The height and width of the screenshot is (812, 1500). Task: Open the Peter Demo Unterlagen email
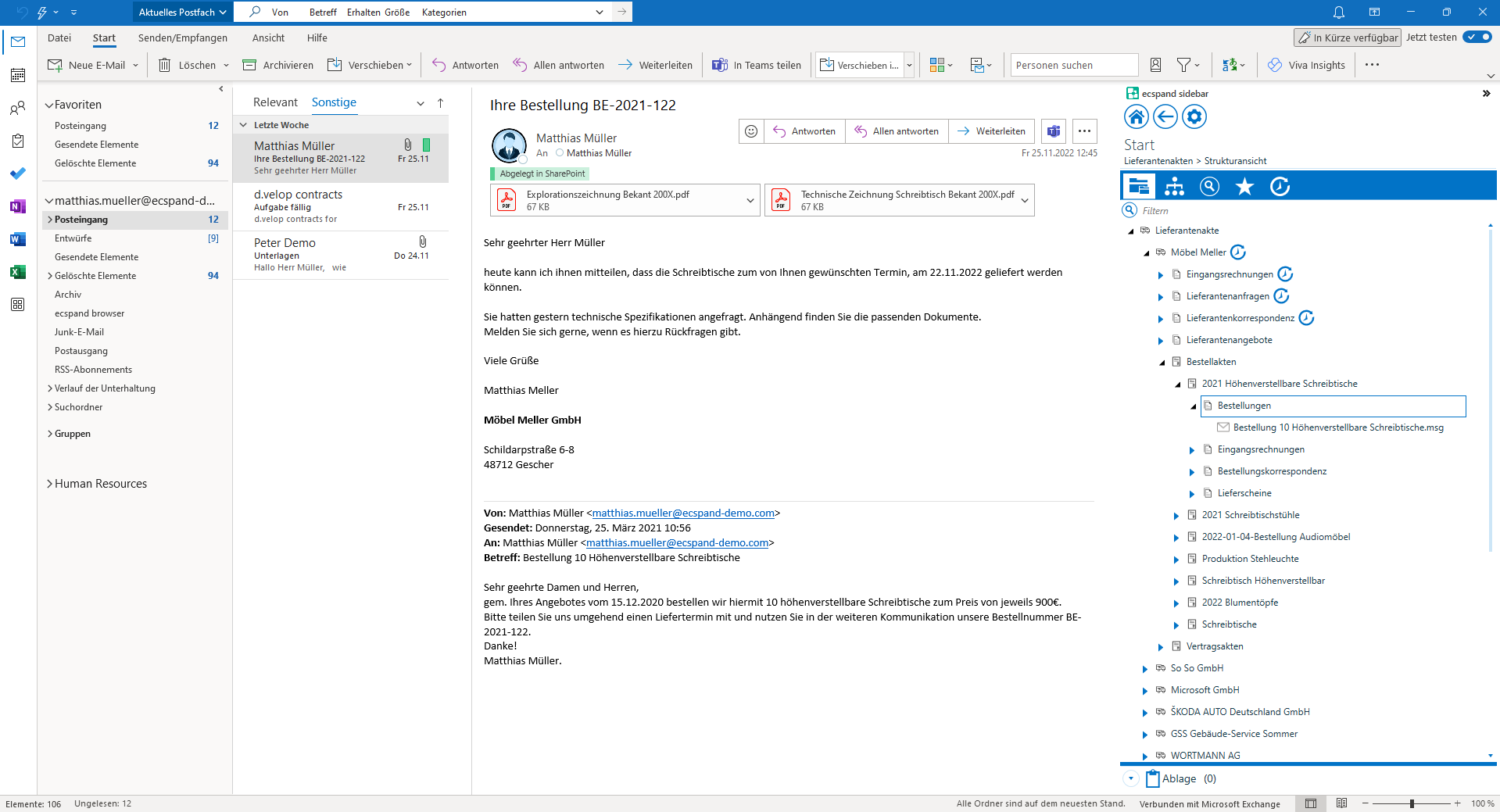(x=341, y=255)
